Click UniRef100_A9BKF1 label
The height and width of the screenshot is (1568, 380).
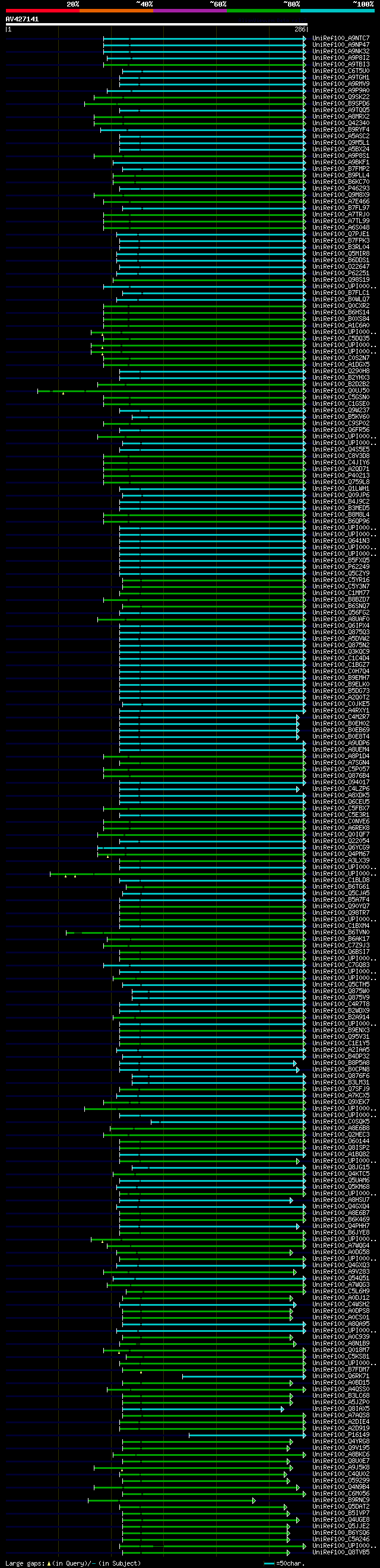coord(341,163)
